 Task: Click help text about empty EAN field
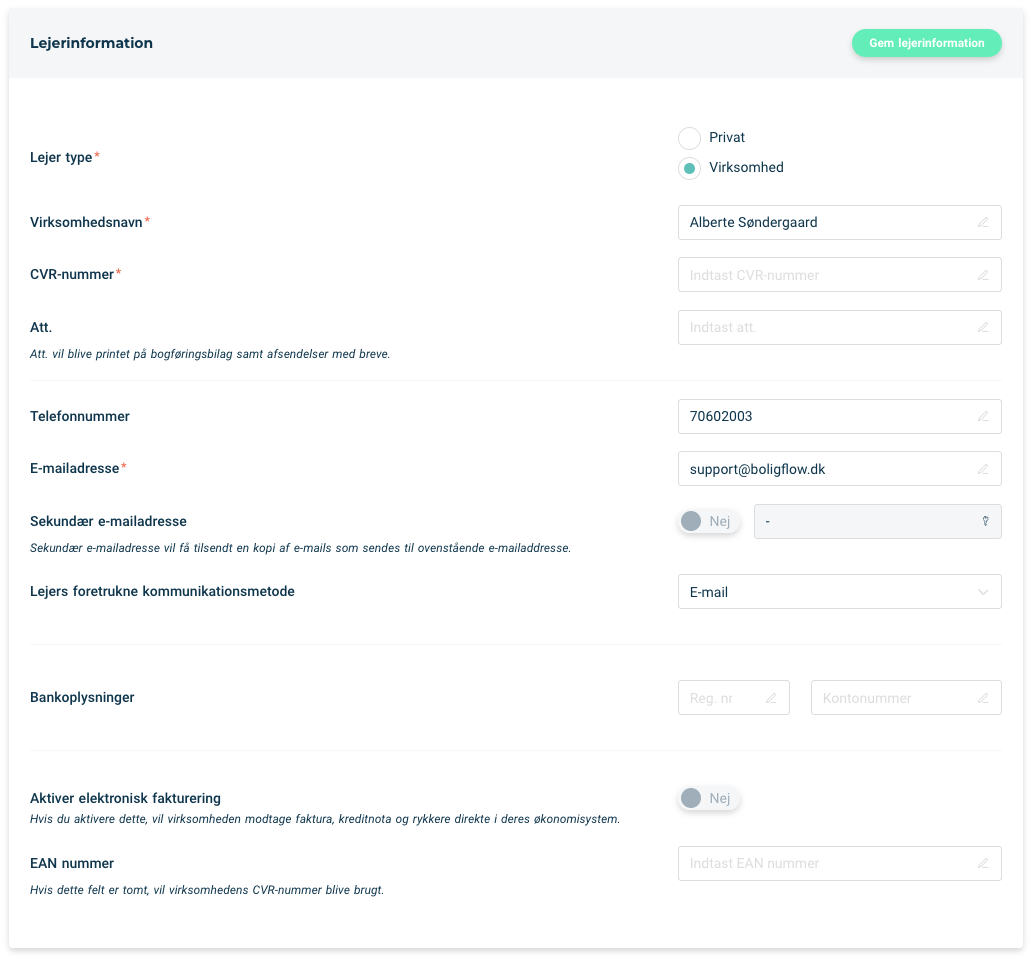click(x=207, y=891)
